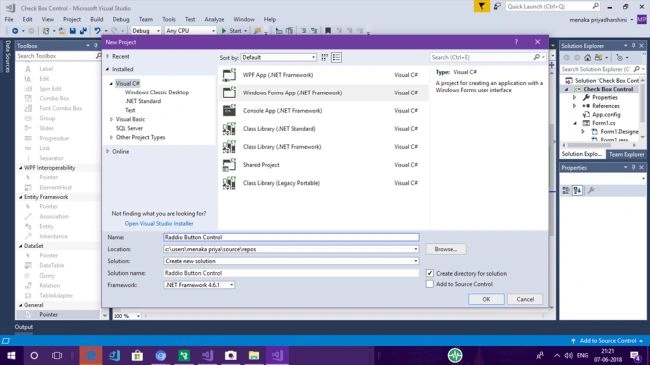Open File Explorer from taskbar
Screen dimensions: 650x365
click(x=254, y=355)
